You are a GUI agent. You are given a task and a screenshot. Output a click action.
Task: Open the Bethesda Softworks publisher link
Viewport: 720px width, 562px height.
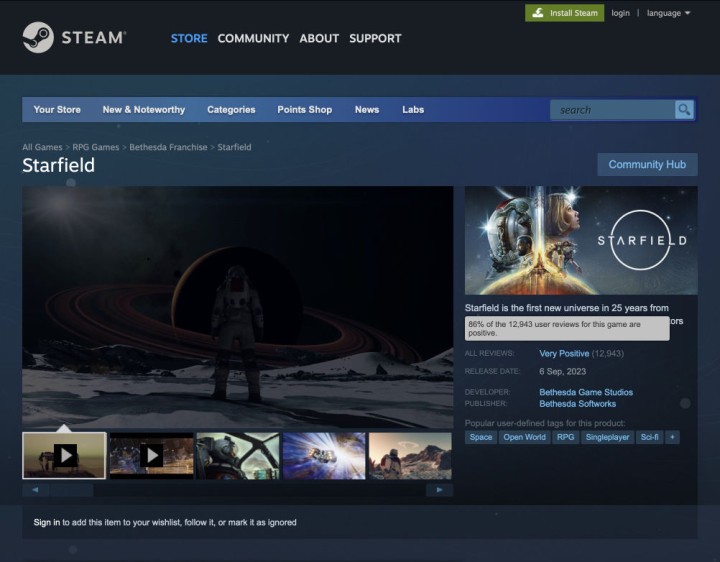(x=578, y=404)
